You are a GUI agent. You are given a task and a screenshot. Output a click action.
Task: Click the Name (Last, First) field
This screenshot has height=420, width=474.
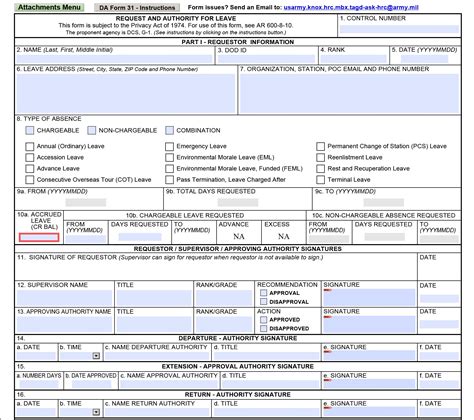pyautogui.click(x=114, y=59)
